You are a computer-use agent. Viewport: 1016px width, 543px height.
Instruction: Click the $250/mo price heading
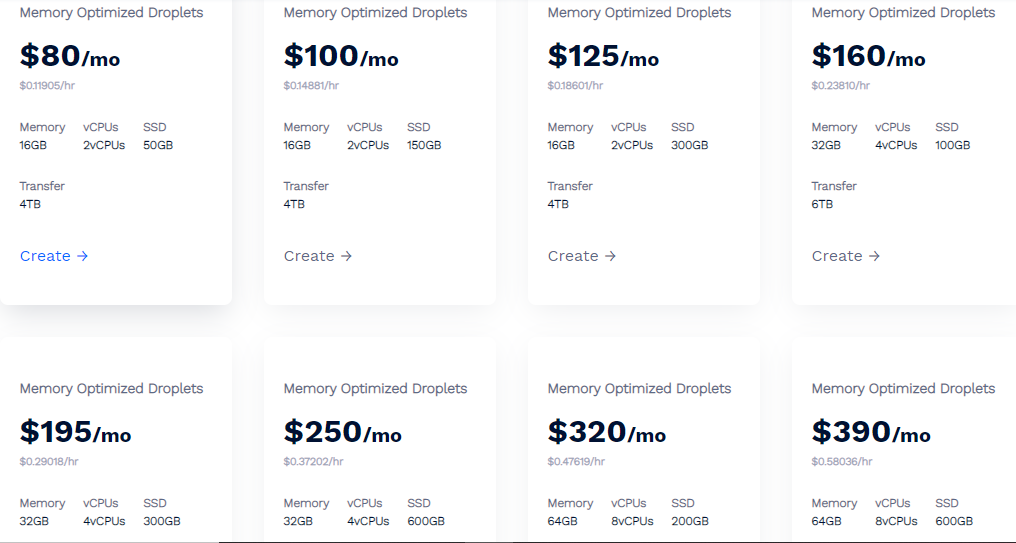(x=343, y=432)
